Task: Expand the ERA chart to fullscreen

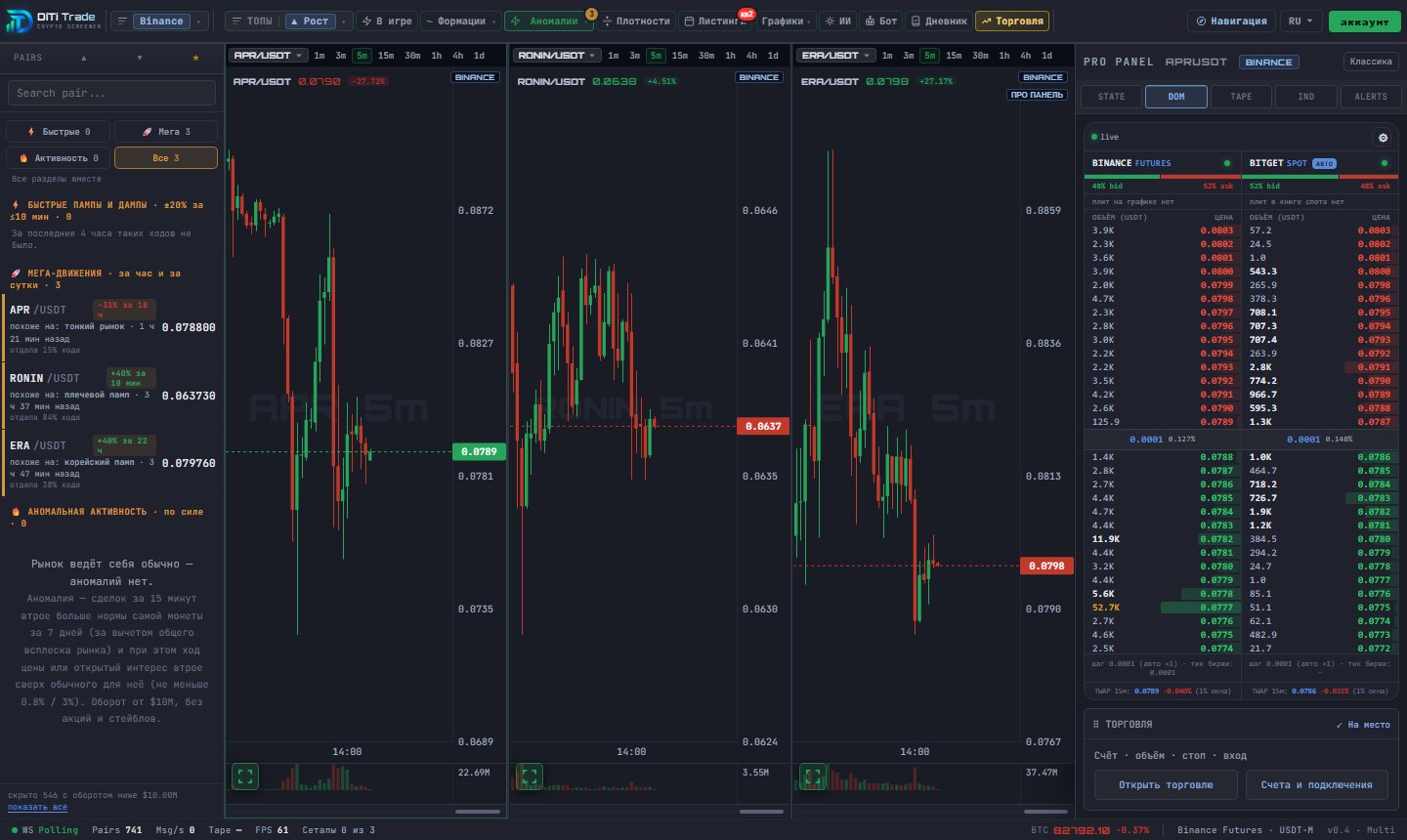Action: tap(813, 777)
